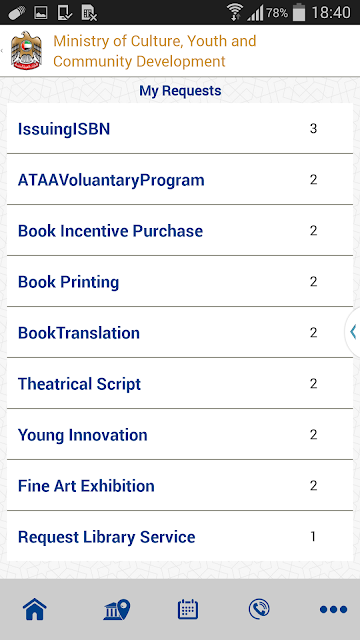Open the locations museum-pin icon
Screen dimensions: 360x640
[x=117, y=609]
